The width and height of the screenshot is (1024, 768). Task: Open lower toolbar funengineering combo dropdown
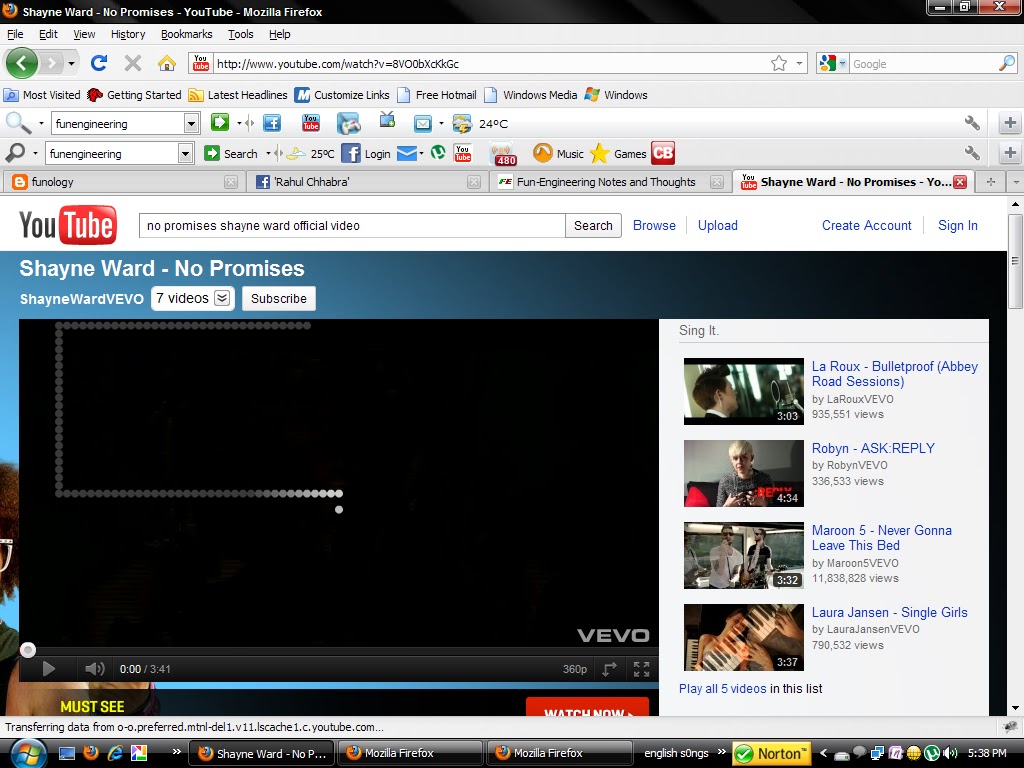click(x=185, y=153)
